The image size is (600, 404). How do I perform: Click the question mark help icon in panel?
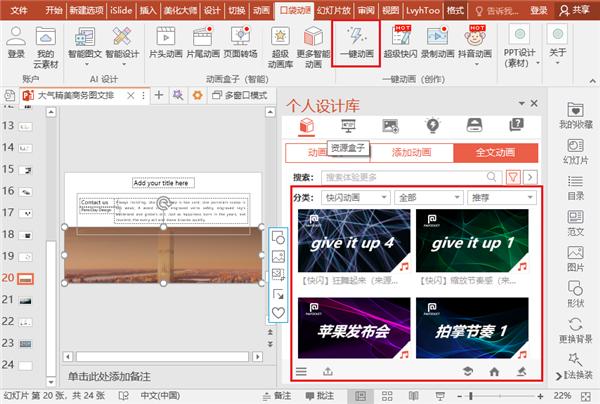(516, 125)
